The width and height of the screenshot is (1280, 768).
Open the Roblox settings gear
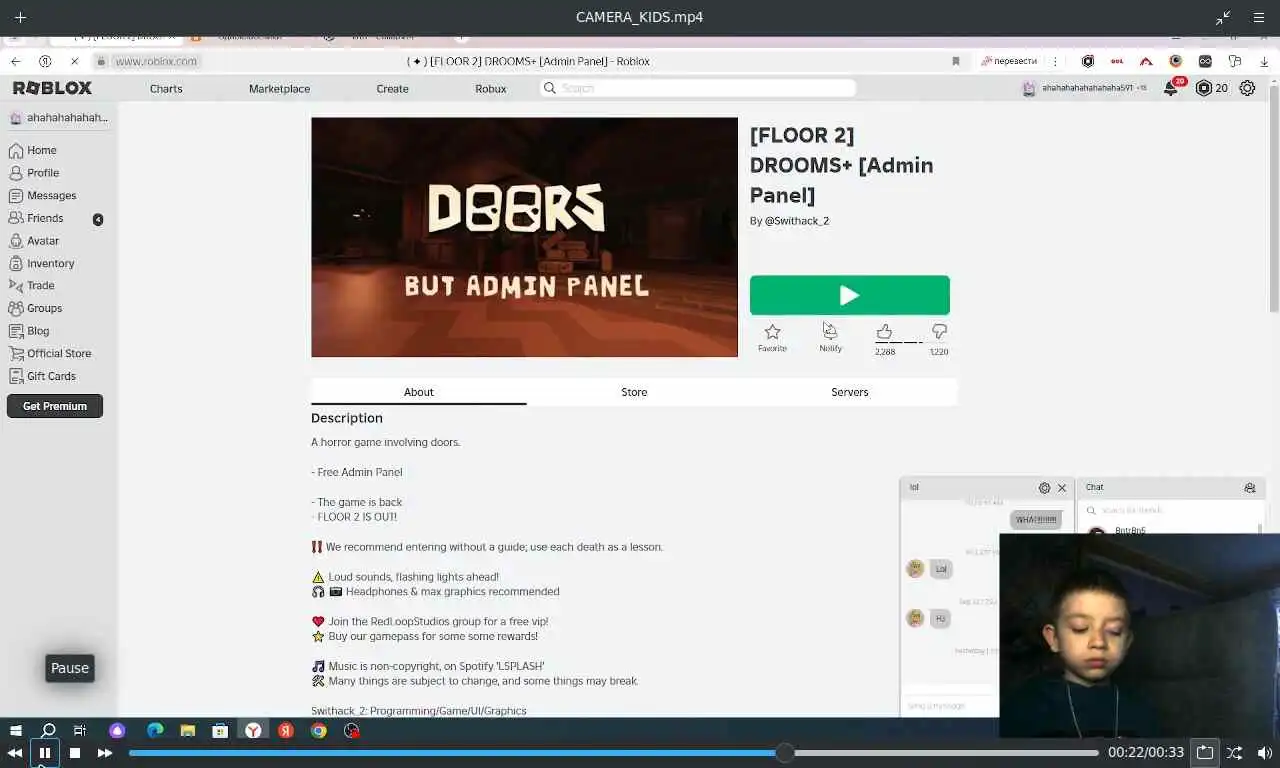click(x=1247, y=88)
